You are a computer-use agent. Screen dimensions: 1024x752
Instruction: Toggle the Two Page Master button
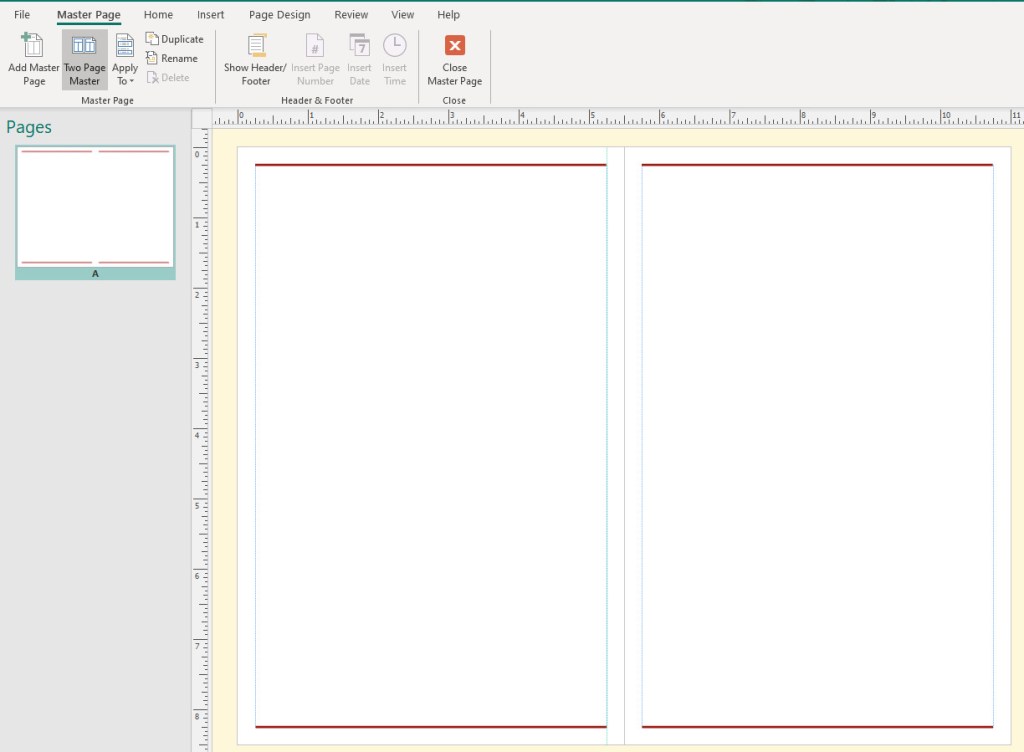(x=84, y=60)
